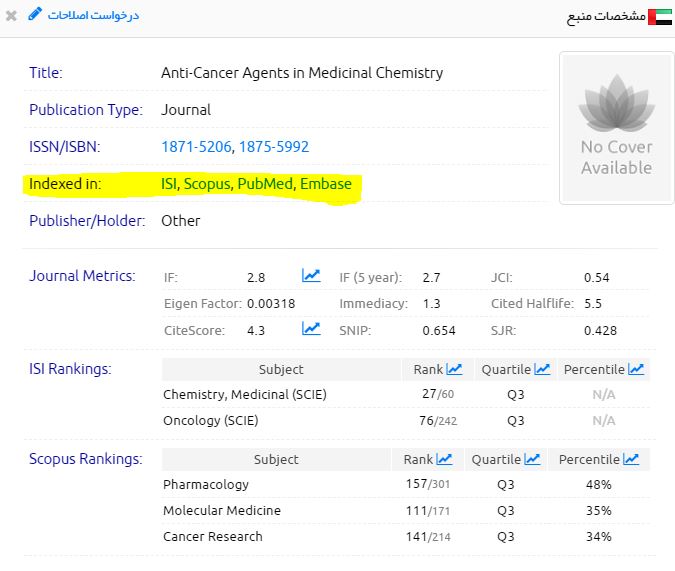675x571 pixels.
Task: Click the pencil edit icon
Action: tap(36, 15)
